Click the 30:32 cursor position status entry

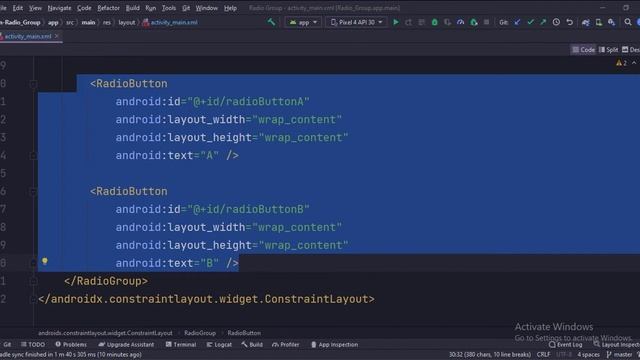490,354
